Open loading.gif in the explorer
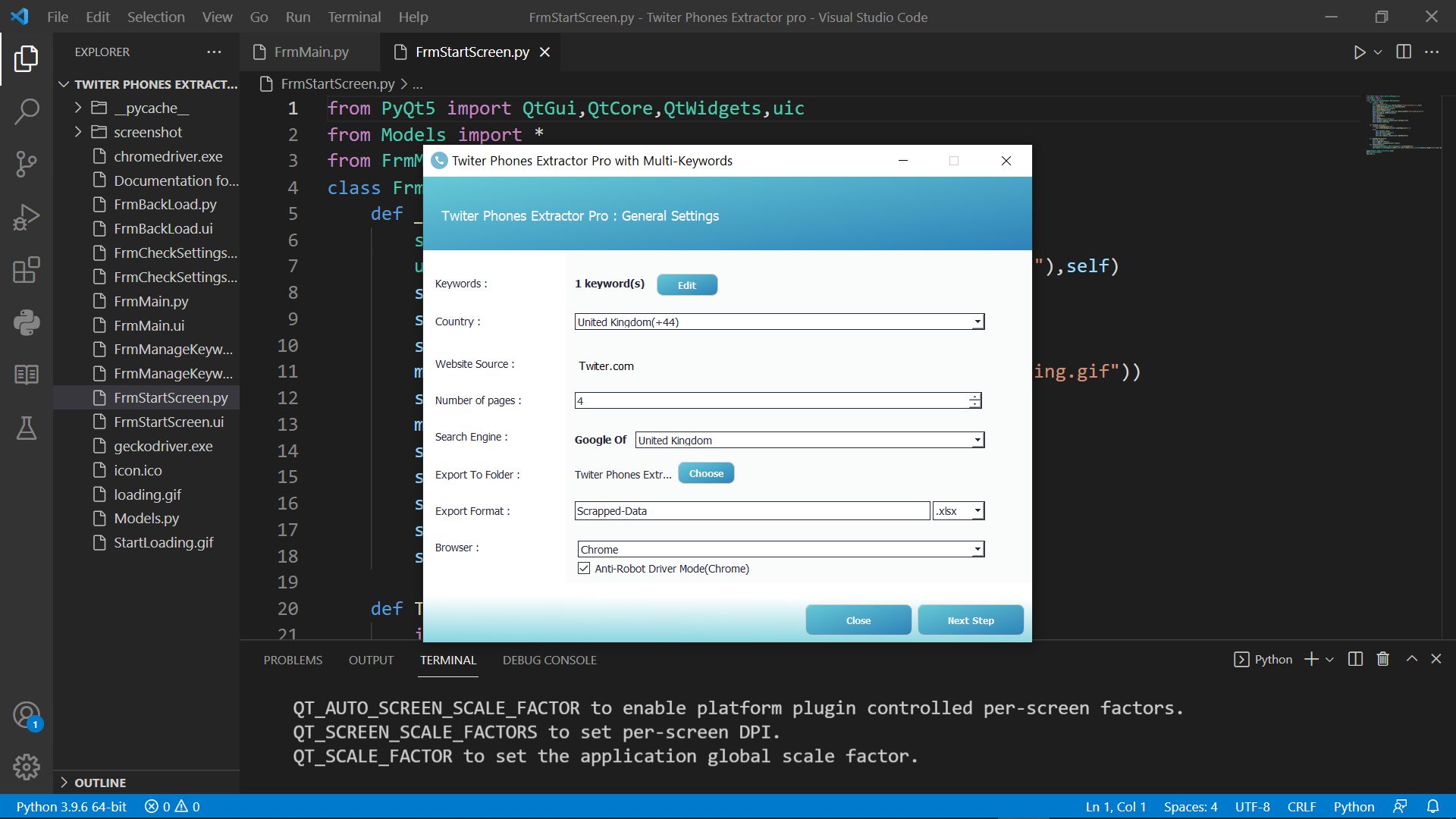Screen dimensions: 1456x819 tap(147, 494)
